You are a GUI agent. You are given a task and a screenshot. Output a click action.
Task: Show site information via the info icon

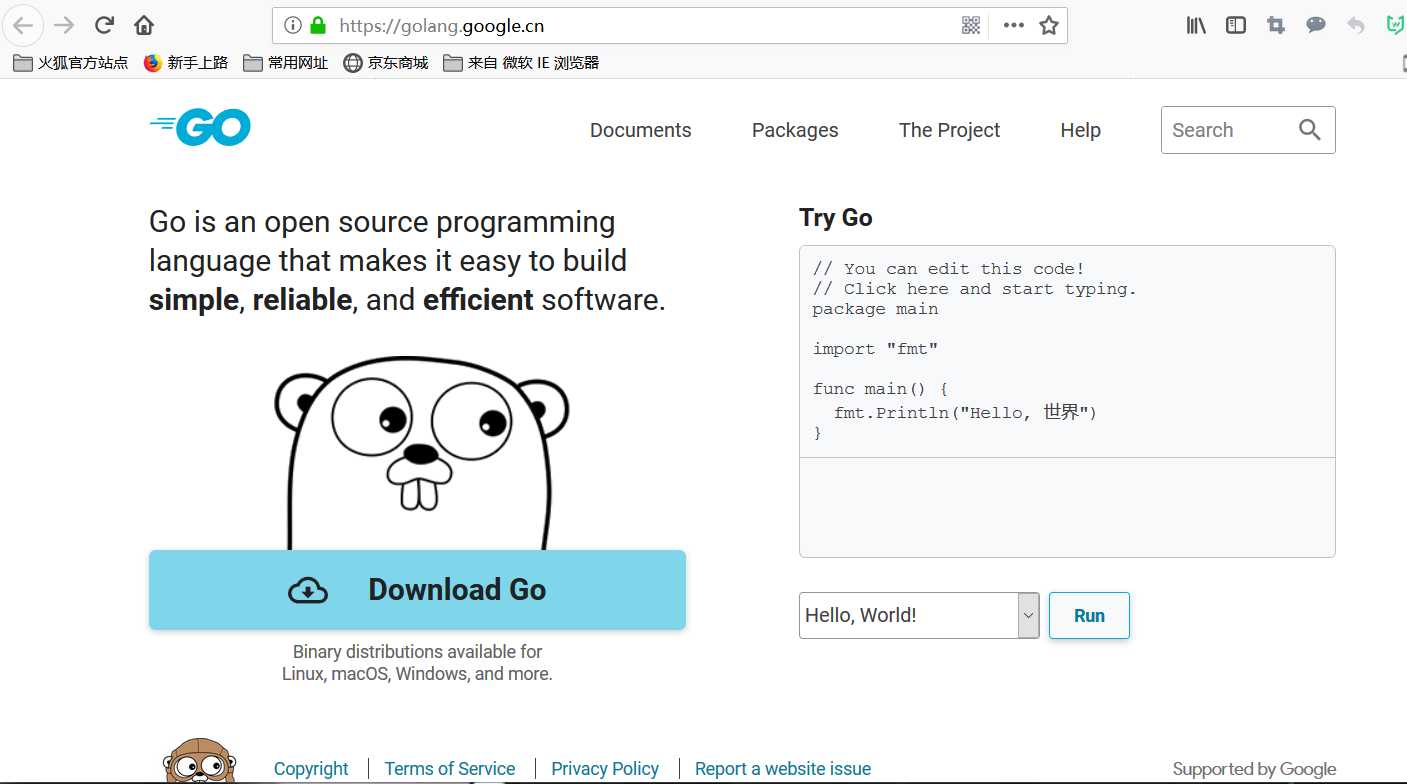(x=292, y=25)
